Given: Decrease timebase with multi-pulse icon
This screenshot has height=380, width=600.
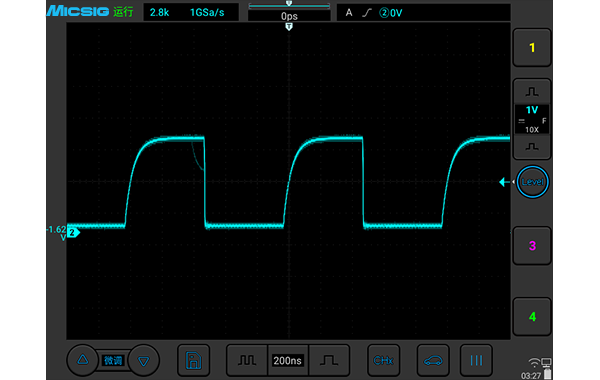Looking at the screenshot, I should pos(247,360).
